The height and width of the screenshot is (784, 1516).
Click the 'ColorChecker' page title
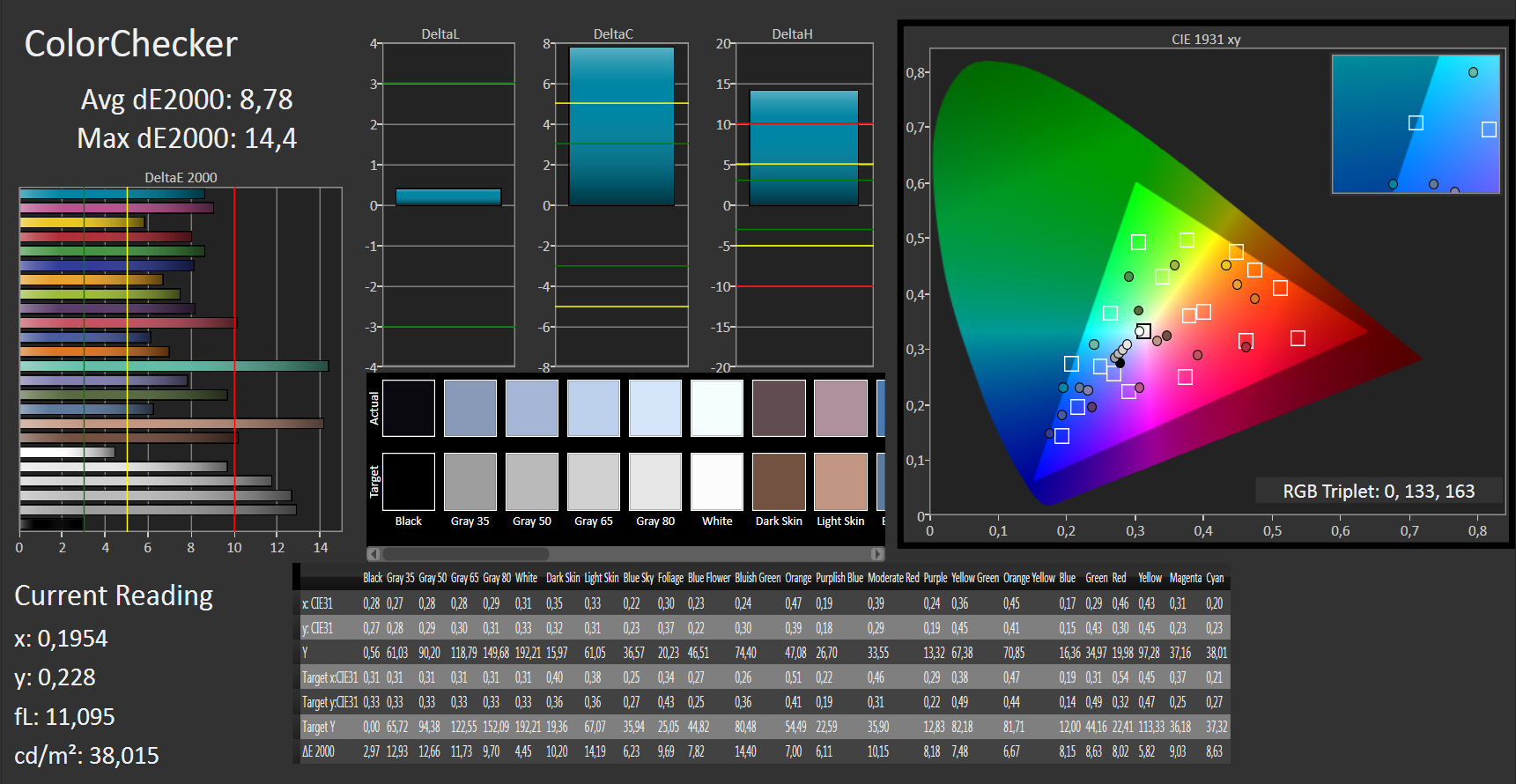[131, 44]
